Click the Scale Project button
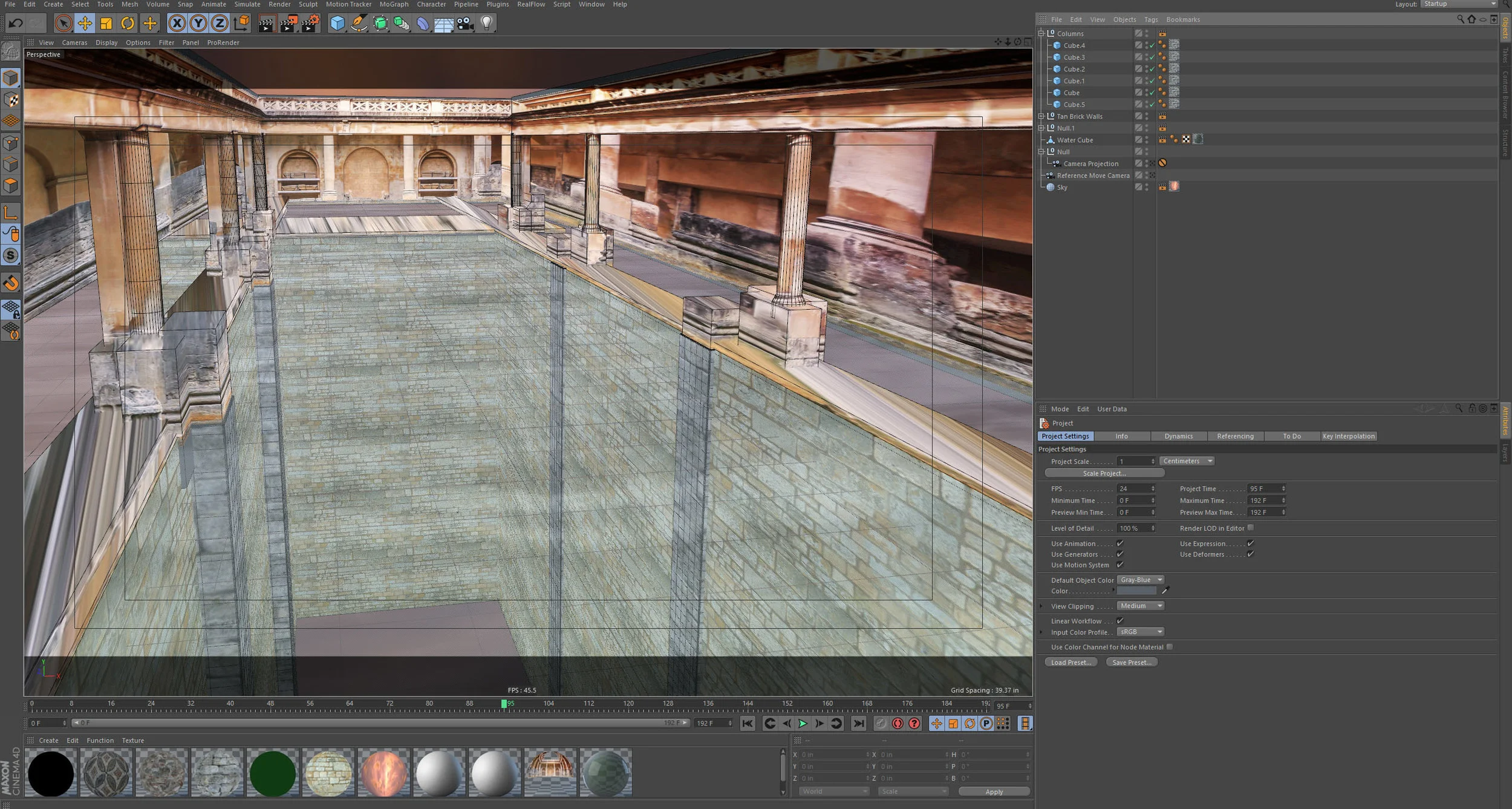 tap(1104, 473)
